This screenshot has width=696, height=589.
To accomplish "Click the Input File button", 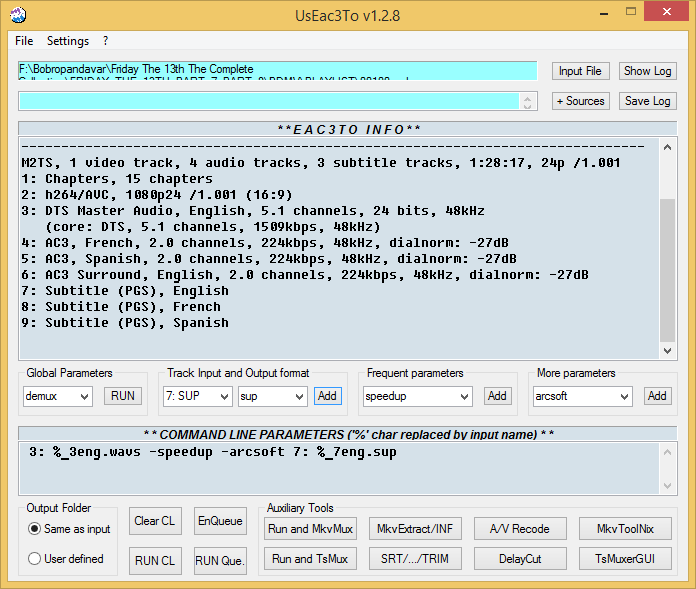I will (580, 71).
